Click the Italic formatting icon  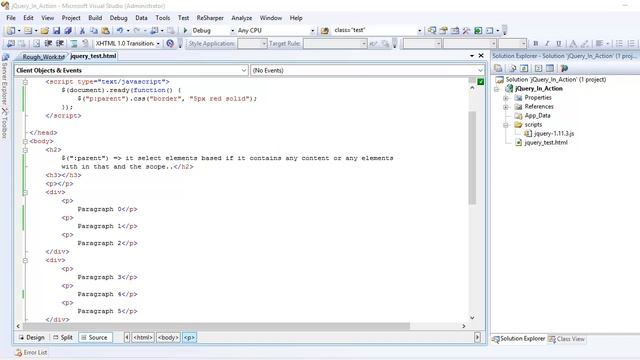pyautogui.click(x=547, y=44)
